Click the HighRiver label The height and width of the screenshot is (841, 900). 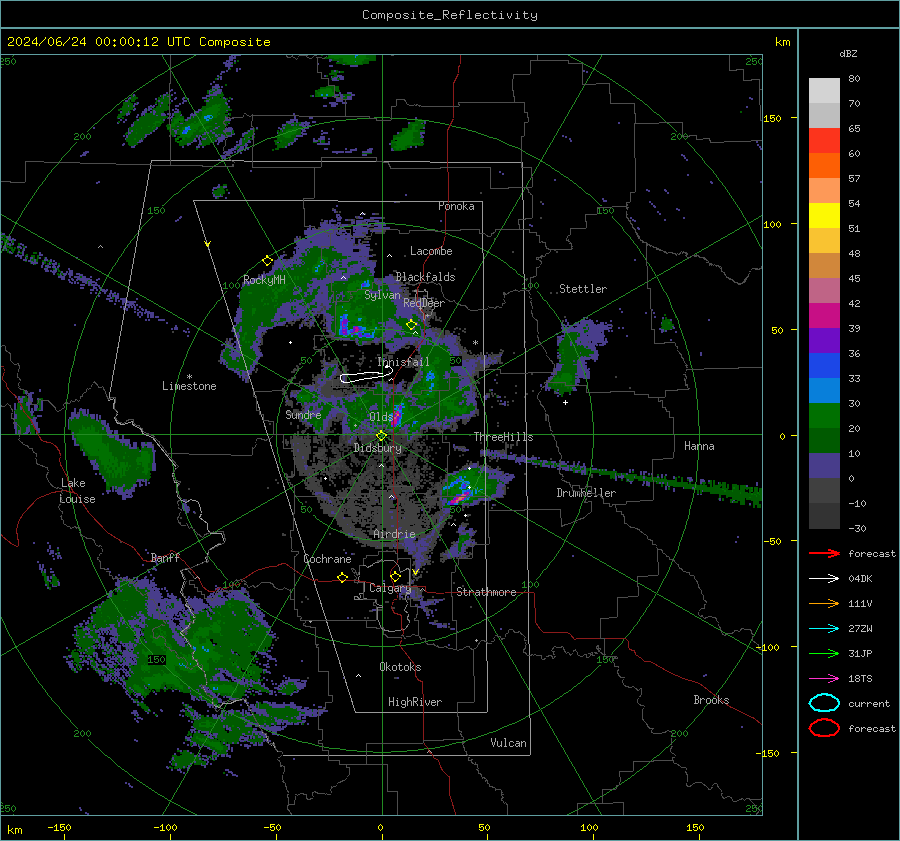(x=415, y=702)
